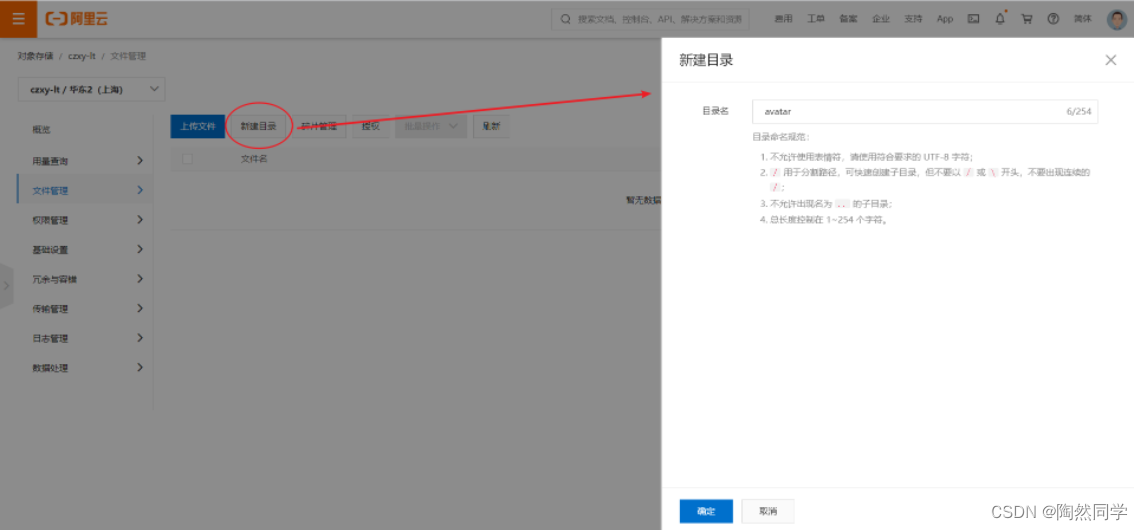Expand the 数据处理 sidebar item arrow
Screen dimensions: 1143x530
click(x=140, y=367)
